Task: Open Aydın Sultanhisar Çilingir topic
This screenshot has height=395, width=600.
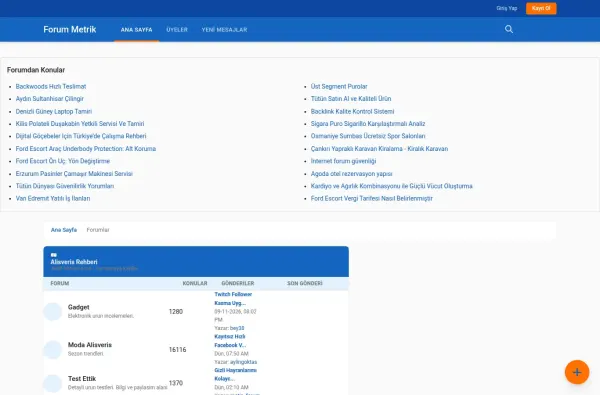Action: tap(49, 99)
